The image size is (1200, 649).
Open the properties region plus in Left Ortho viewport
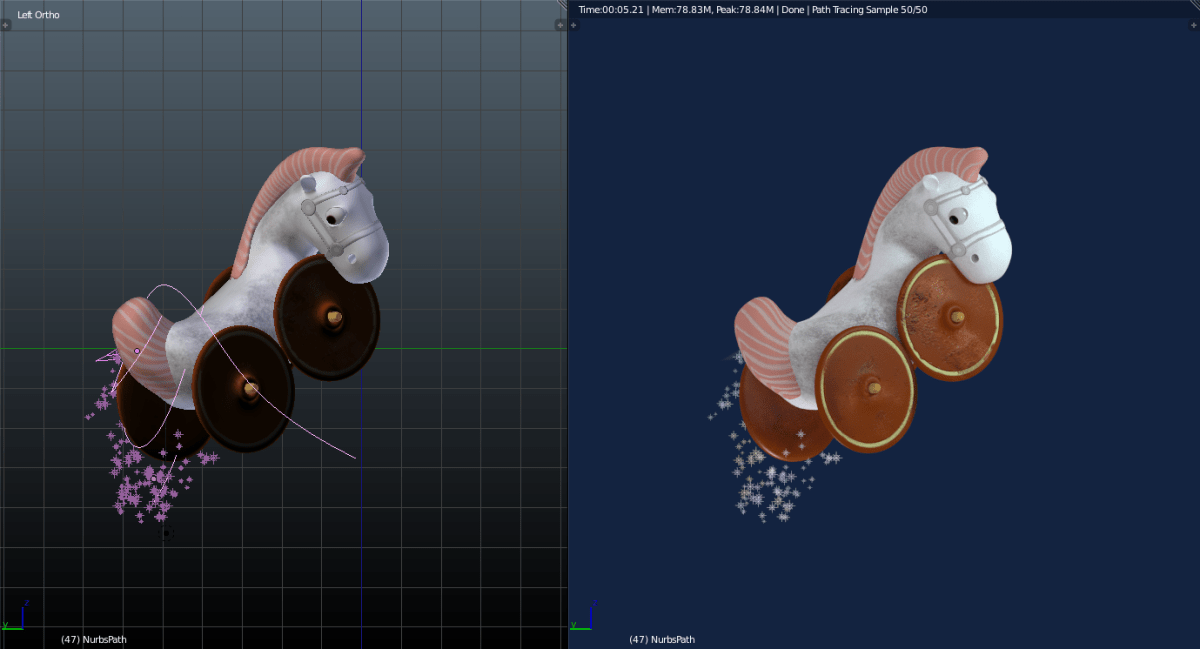560,25
